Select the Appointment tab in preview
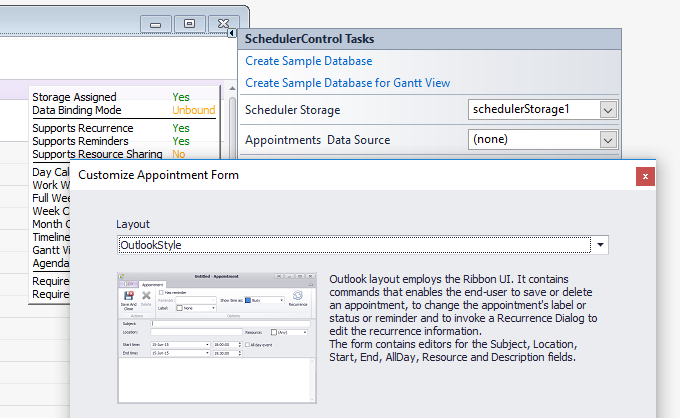Screen dimensions: 680x418 (x=151, y=284)
